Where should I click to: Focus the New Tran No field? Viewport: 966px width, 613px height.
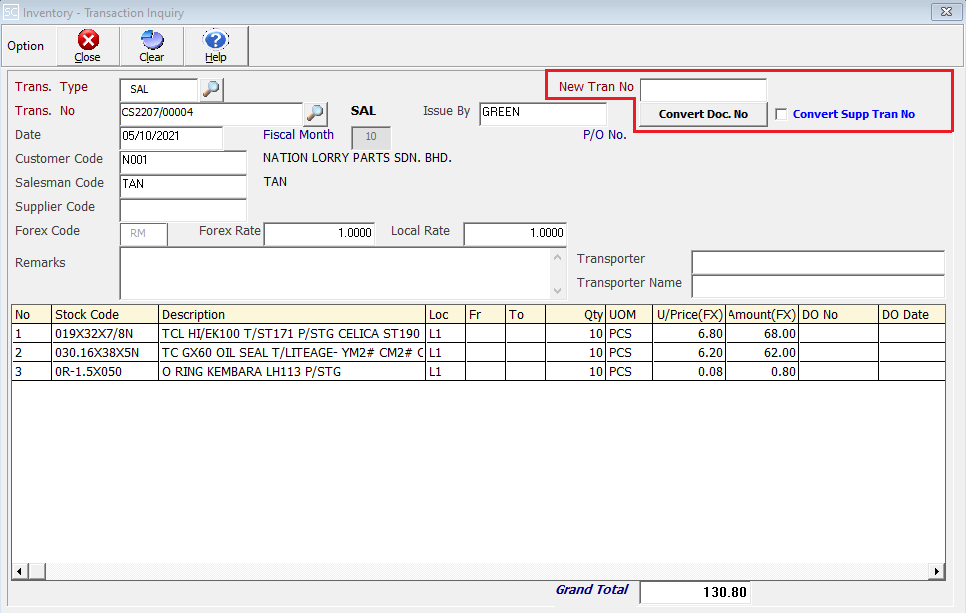coord(703,90)
